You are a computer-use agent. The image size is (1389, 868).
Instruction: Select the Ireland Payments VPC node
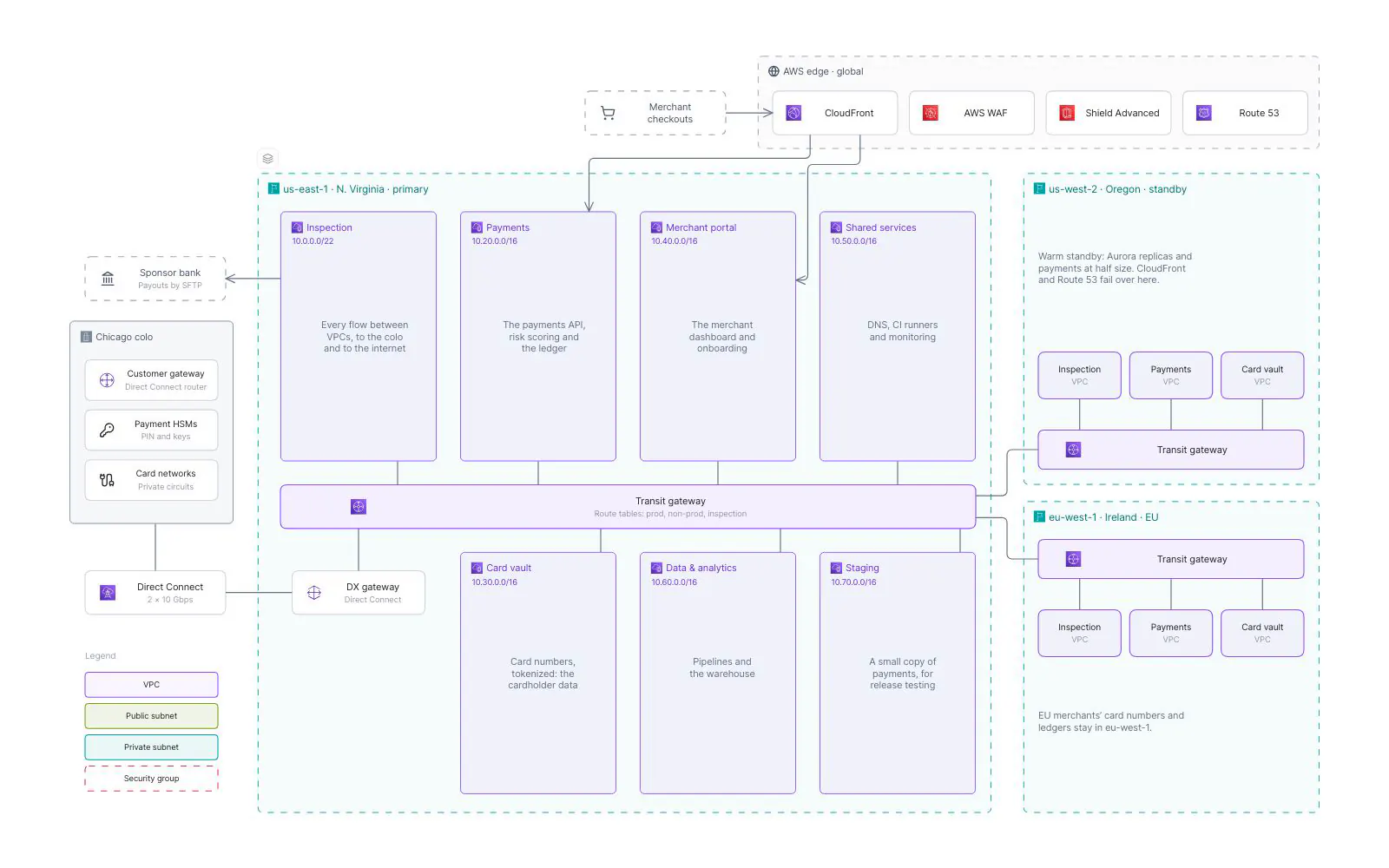[x=1171, y=633]
